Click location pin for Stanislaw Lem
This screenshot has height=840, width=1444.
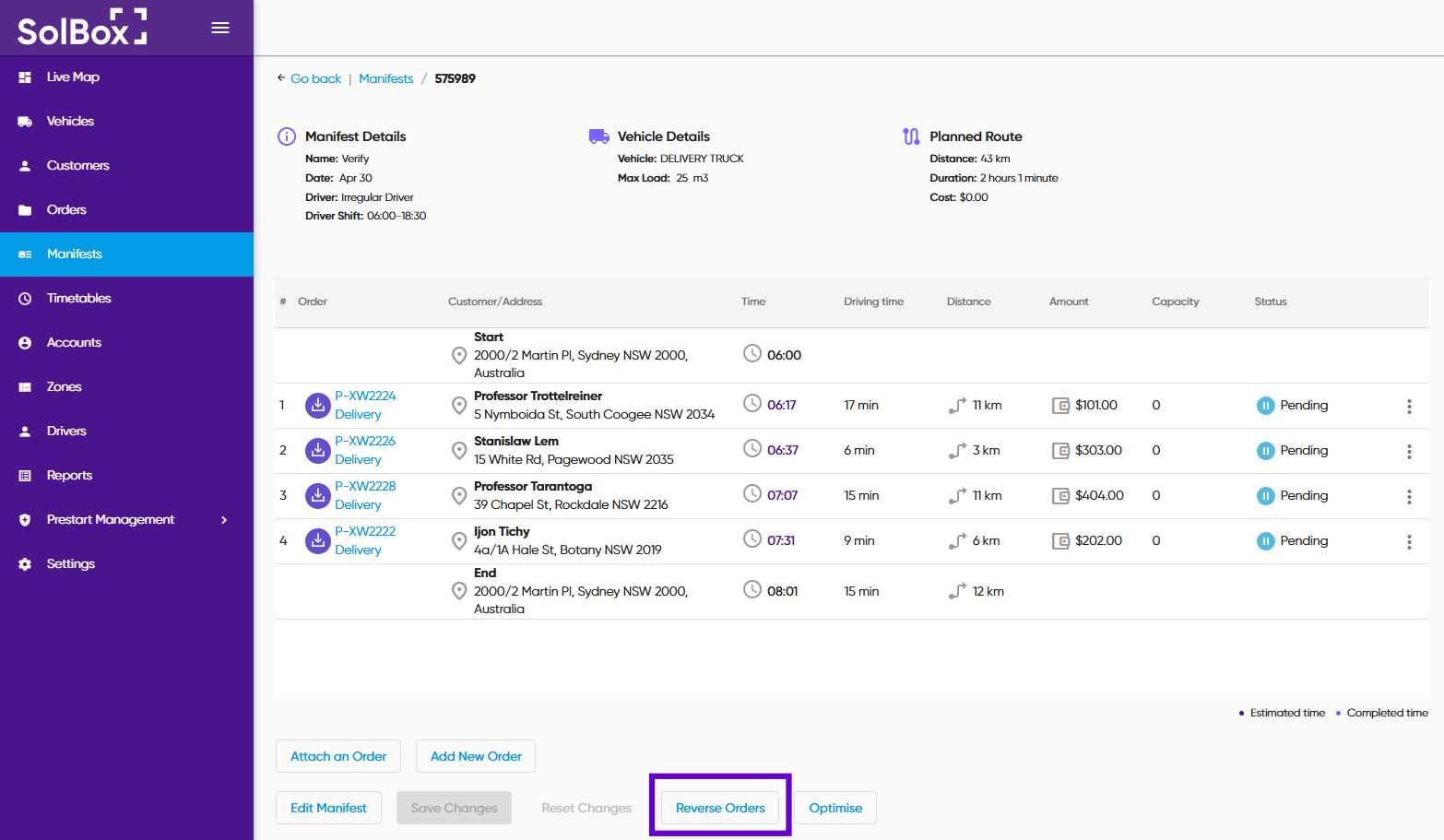point(459,450)
